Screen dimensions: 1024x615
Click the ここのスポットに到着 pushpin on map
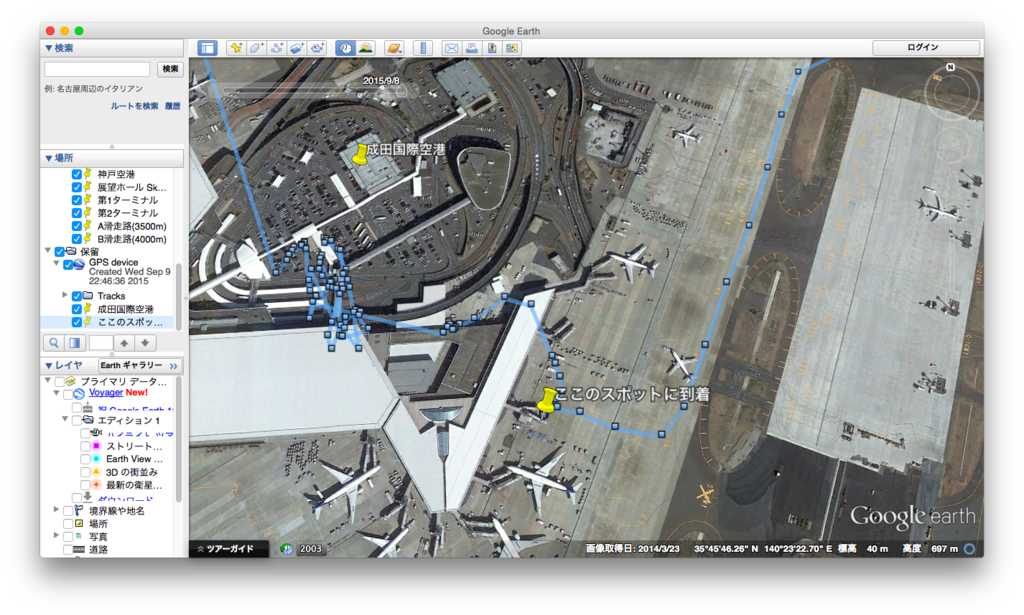tap(547, 400)
